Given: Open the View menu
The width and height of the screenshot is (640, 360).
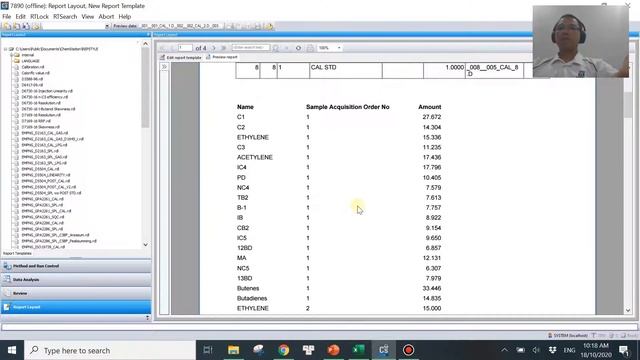Looking at the screenshot, I should pyautogui.click(x=87, y=17).
